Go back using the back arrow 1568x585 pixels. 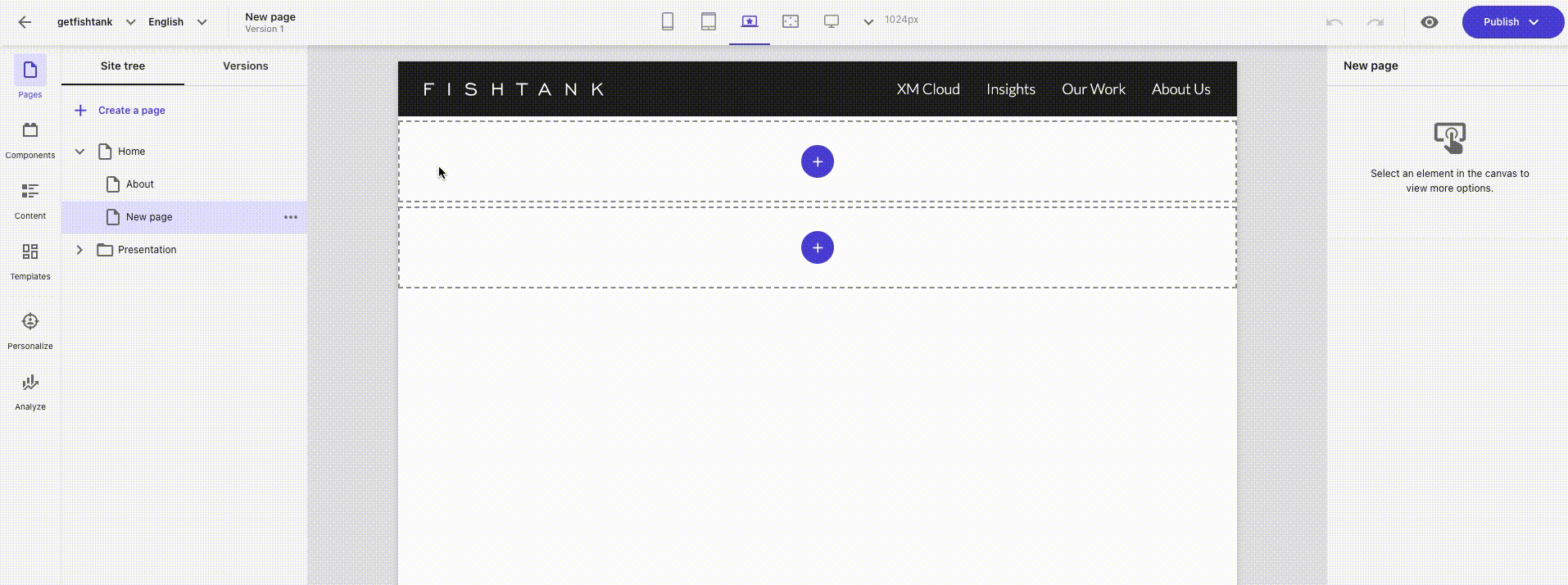pyautogui.click(x=25, y=22)
